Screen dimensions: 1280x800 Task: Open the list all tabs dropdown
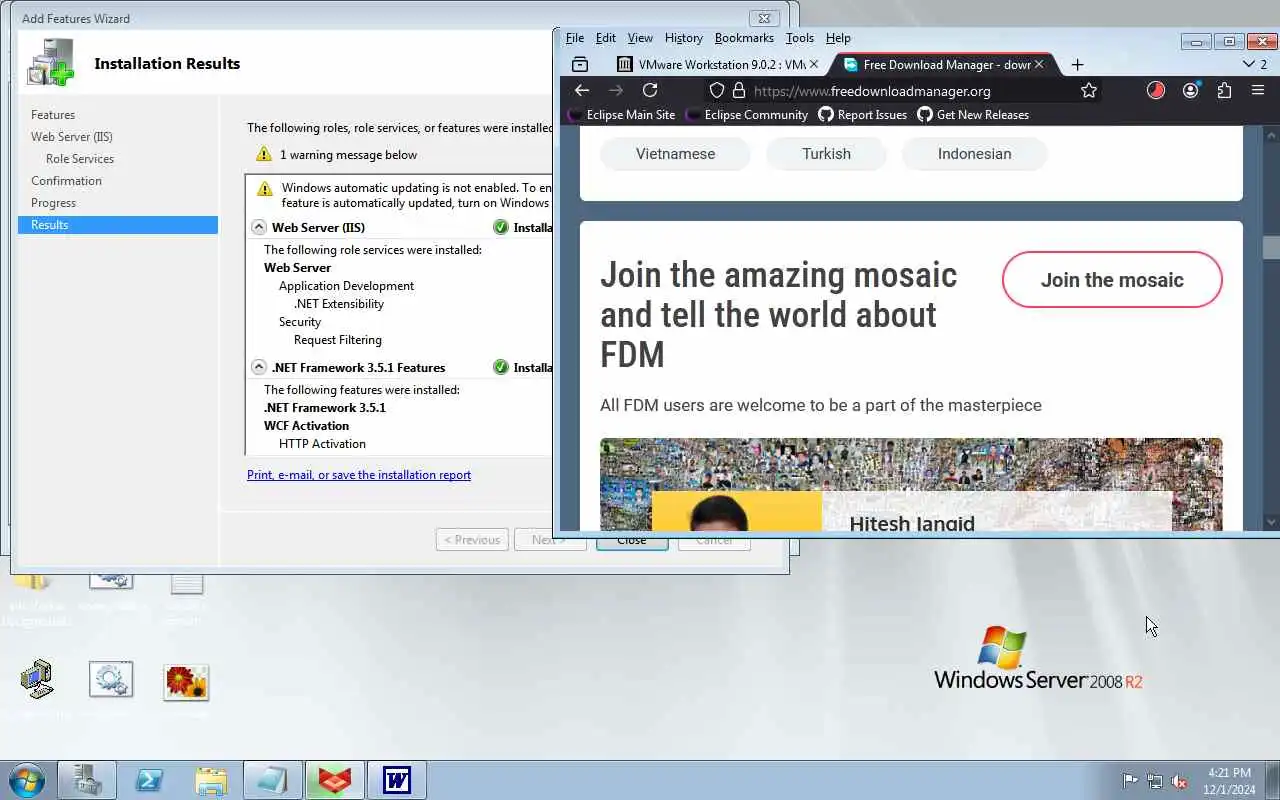1254,64
